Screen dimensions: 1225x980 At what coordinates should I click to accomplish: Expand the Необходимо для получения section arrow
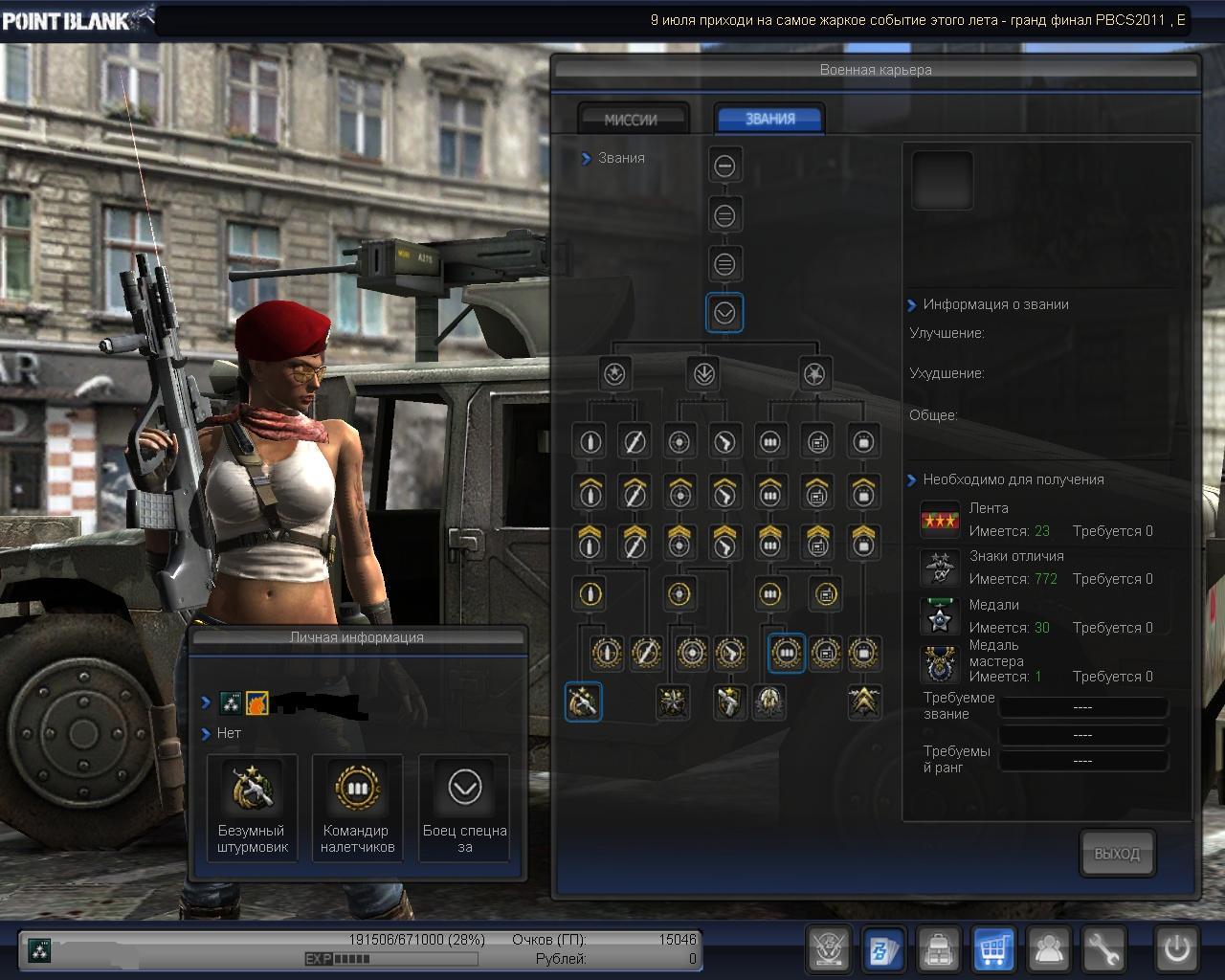tap(912, 480)
